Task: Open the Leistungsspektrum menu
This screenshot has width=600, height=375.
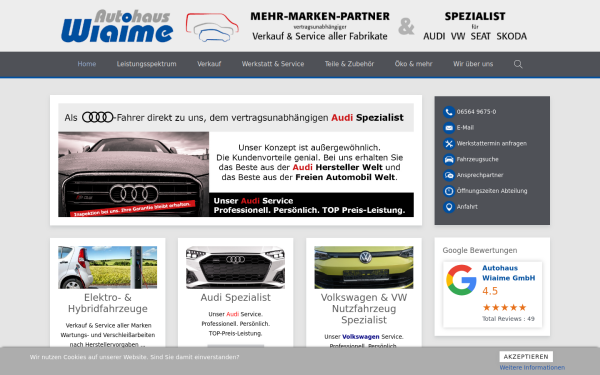Action: point(147,64)
